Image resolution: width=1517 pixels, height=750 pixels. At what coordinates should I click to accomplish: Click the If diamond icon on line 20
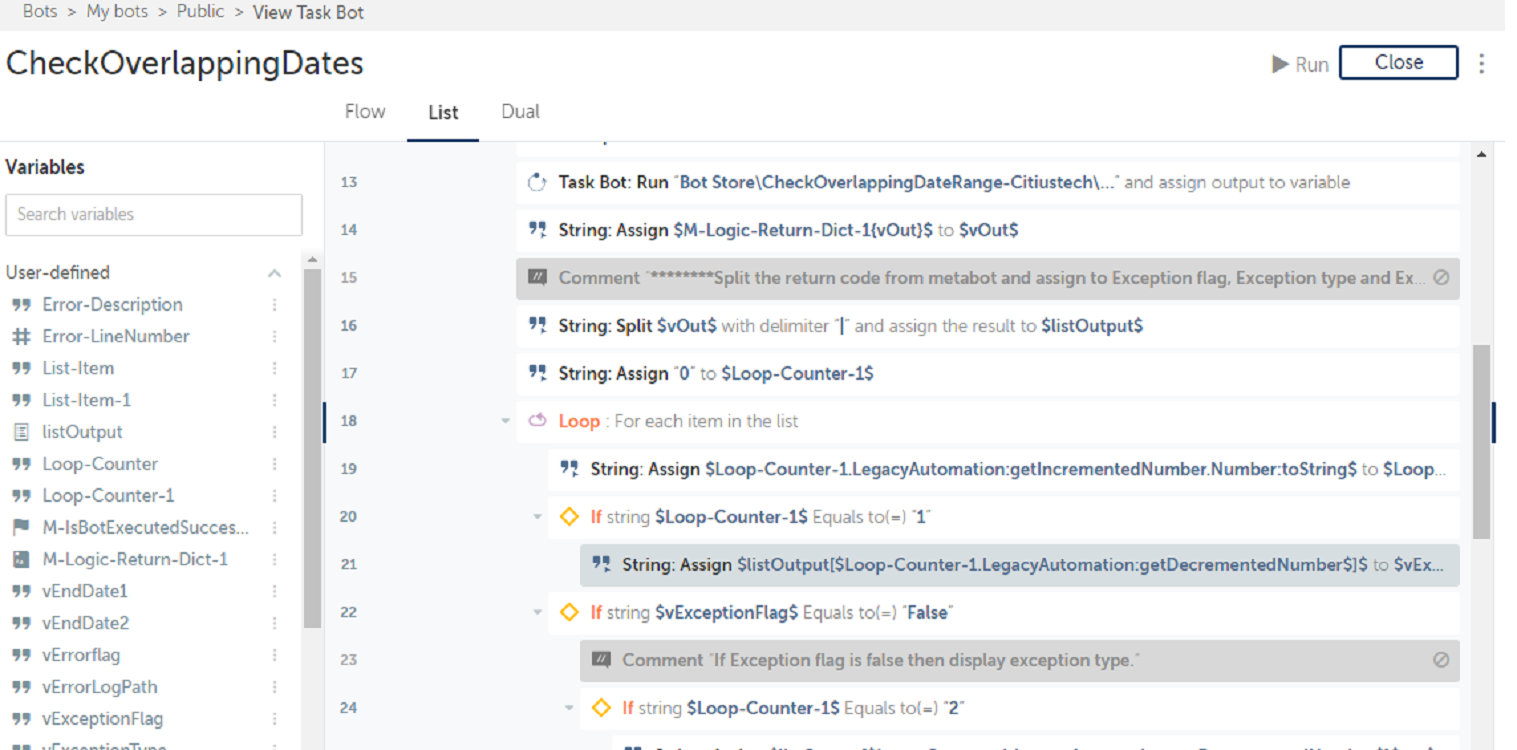tap(569, 516)
